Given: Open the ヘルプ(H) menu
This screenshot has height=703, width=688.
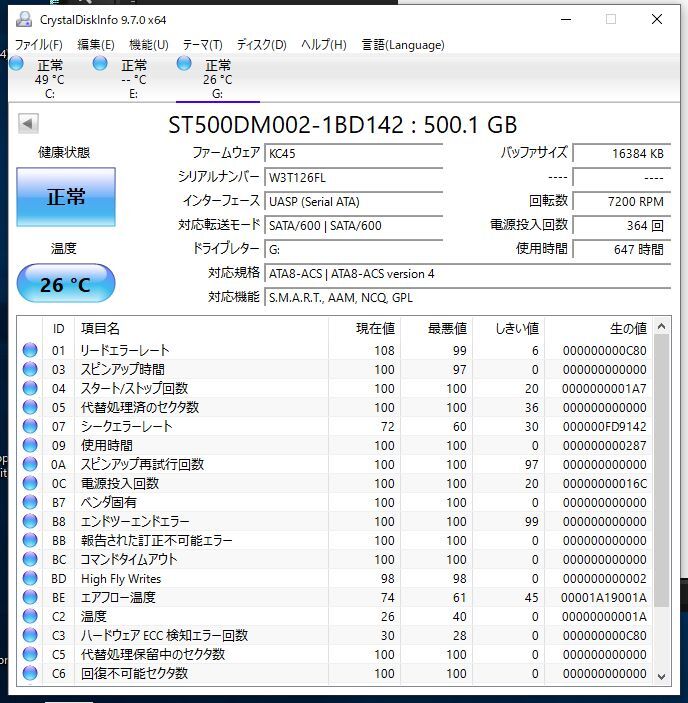Looking at the screenshot, I should click(324, 45).
